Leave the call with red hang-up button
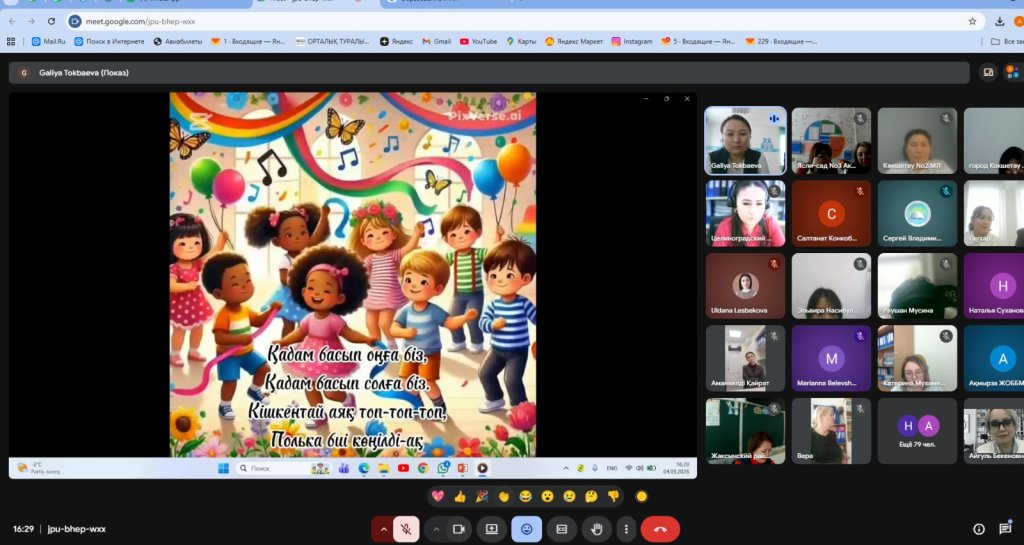 [x=660, y=529]
